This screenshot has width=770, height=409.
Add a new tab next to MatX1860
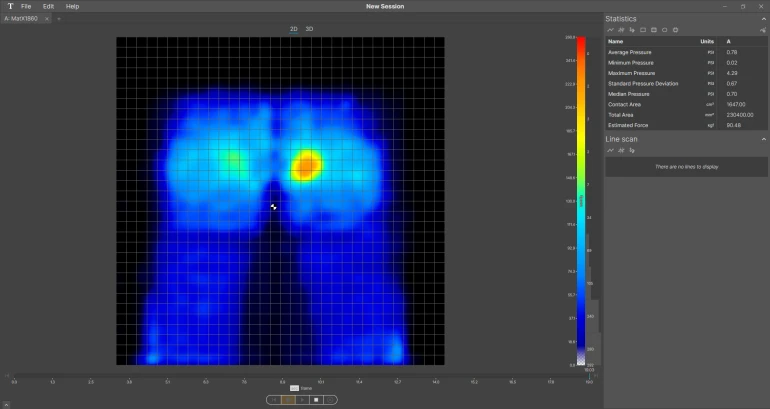[x=58, y=18]
